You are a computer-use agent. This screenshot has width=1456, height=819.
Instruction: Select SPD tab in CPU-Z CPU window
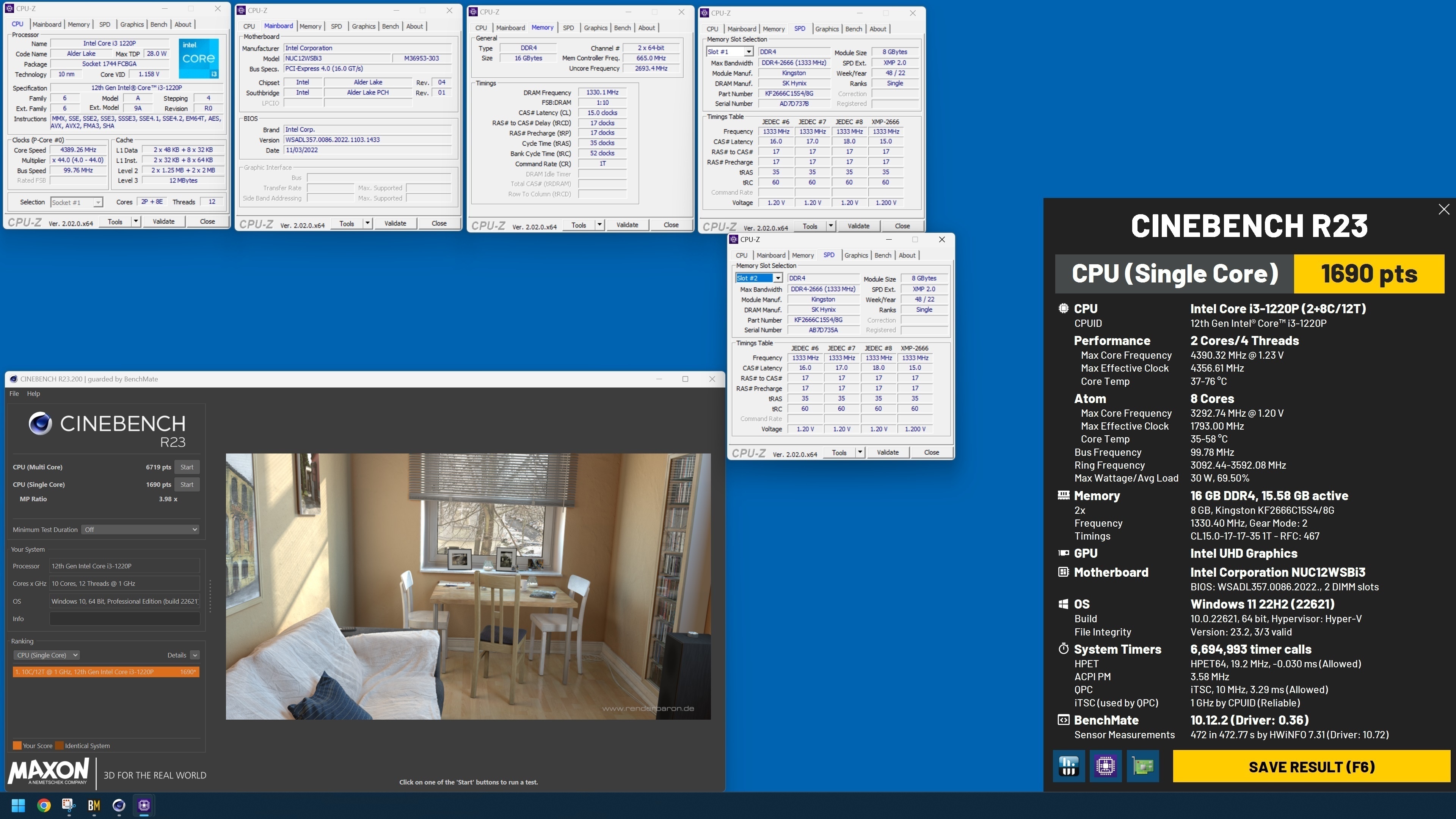click(x=105, y=24)
